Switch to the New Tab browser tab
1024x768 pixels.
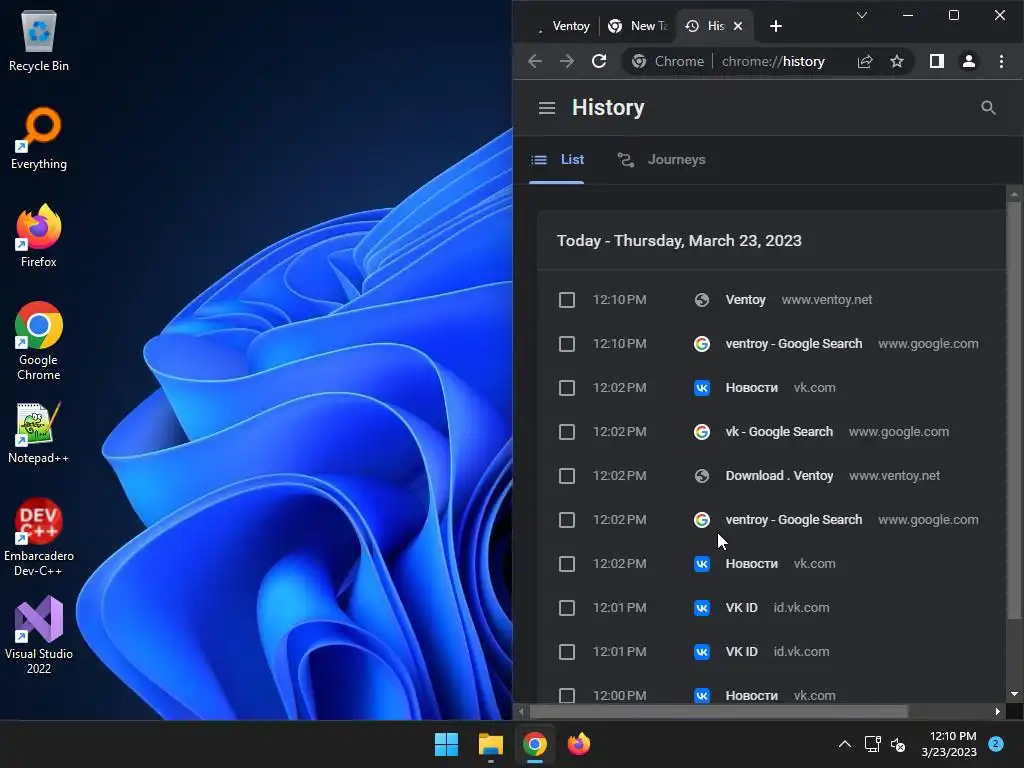[638, 26]
